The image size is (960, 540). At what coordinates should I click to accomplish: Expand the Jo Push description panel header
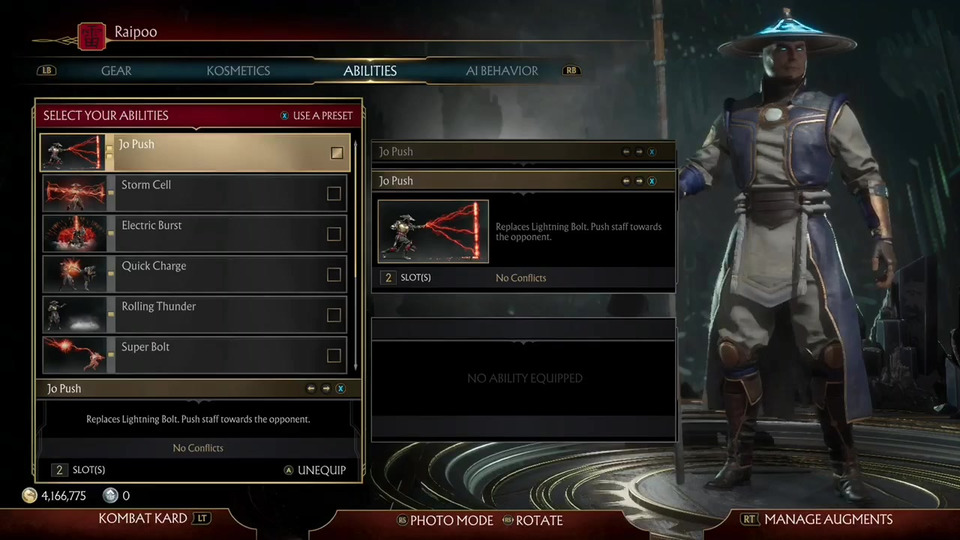pos(198,388)
